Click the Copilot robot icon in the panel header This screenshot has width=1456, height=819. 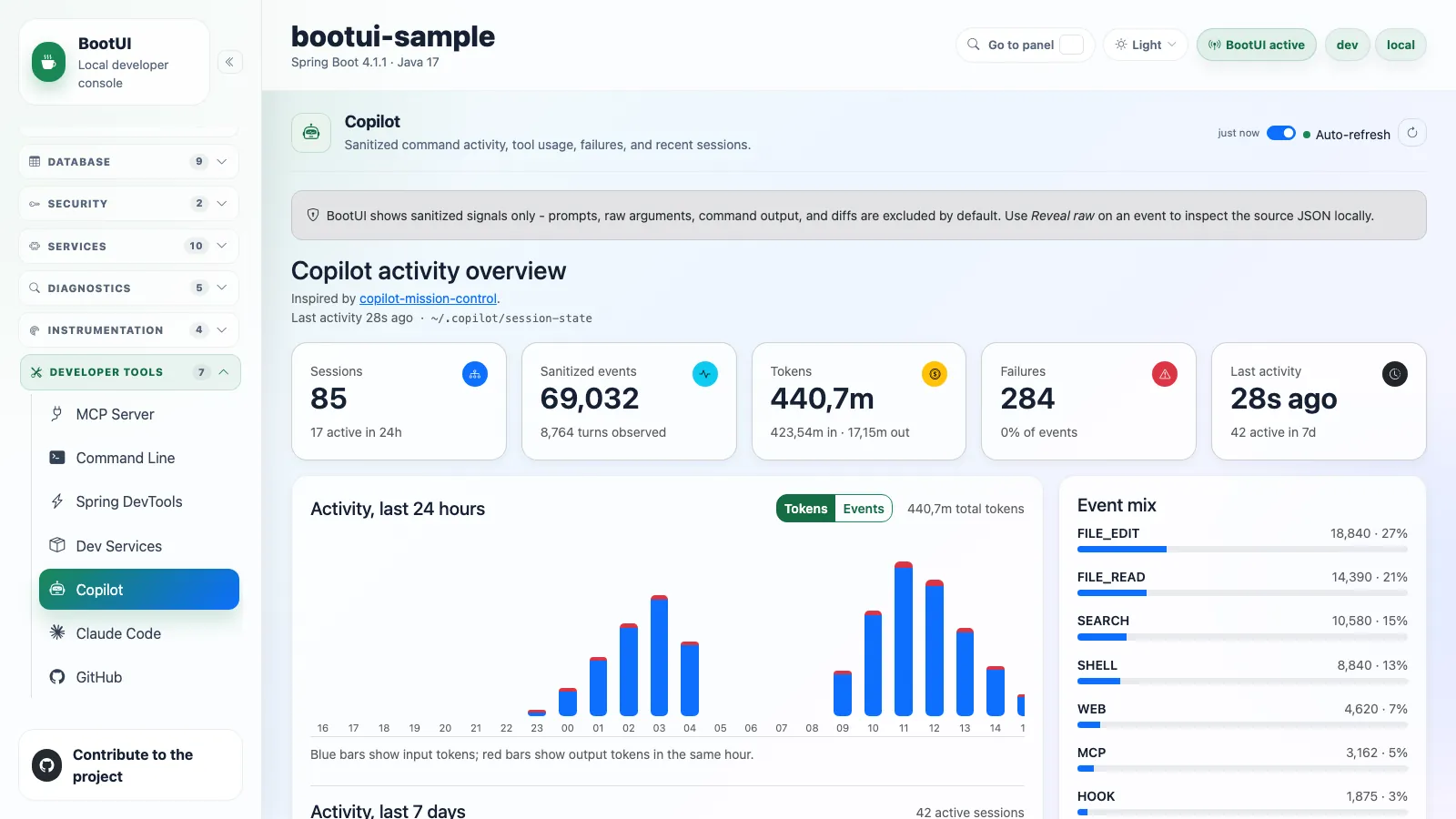(x=311, y=133)
